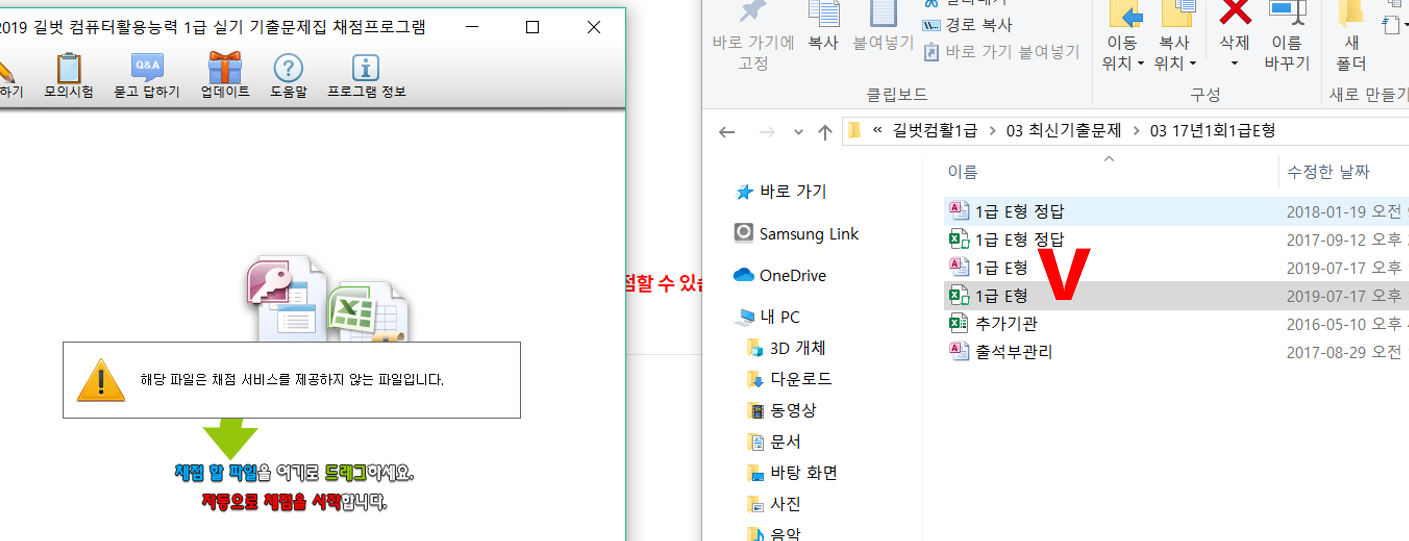Viewport: 1409px width, 541px height.
Task: Select the 추가기관 Excel file
Action: (x=1006, y=323)
